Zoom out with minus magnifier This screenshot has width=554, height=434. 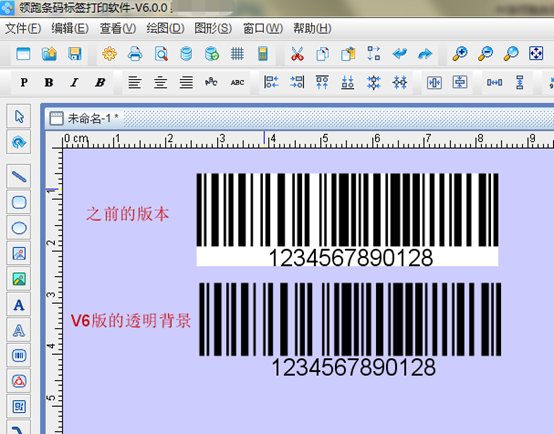click(485, 54)
